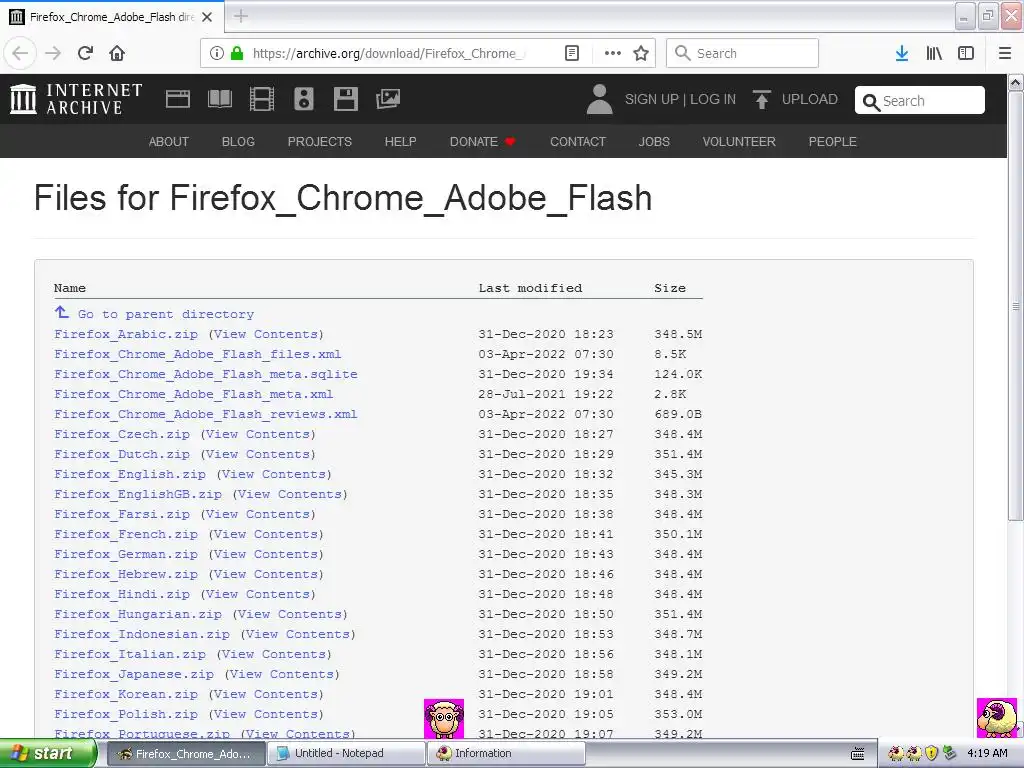Open the VOLUNTEER navigation item

click(x=739, y=142)
